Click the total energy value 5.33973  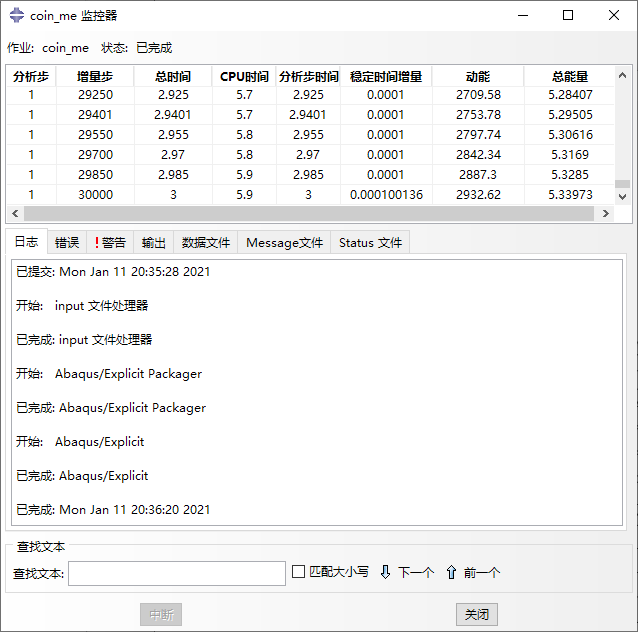tap(570, 194)
